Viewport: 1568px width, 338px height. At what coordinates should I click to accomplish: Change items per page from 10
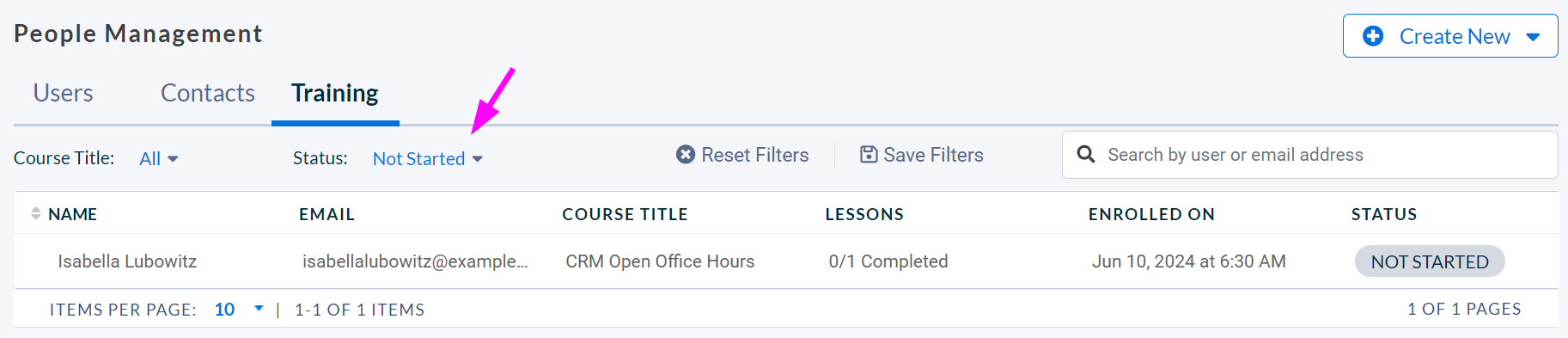(x=239, y=310)
